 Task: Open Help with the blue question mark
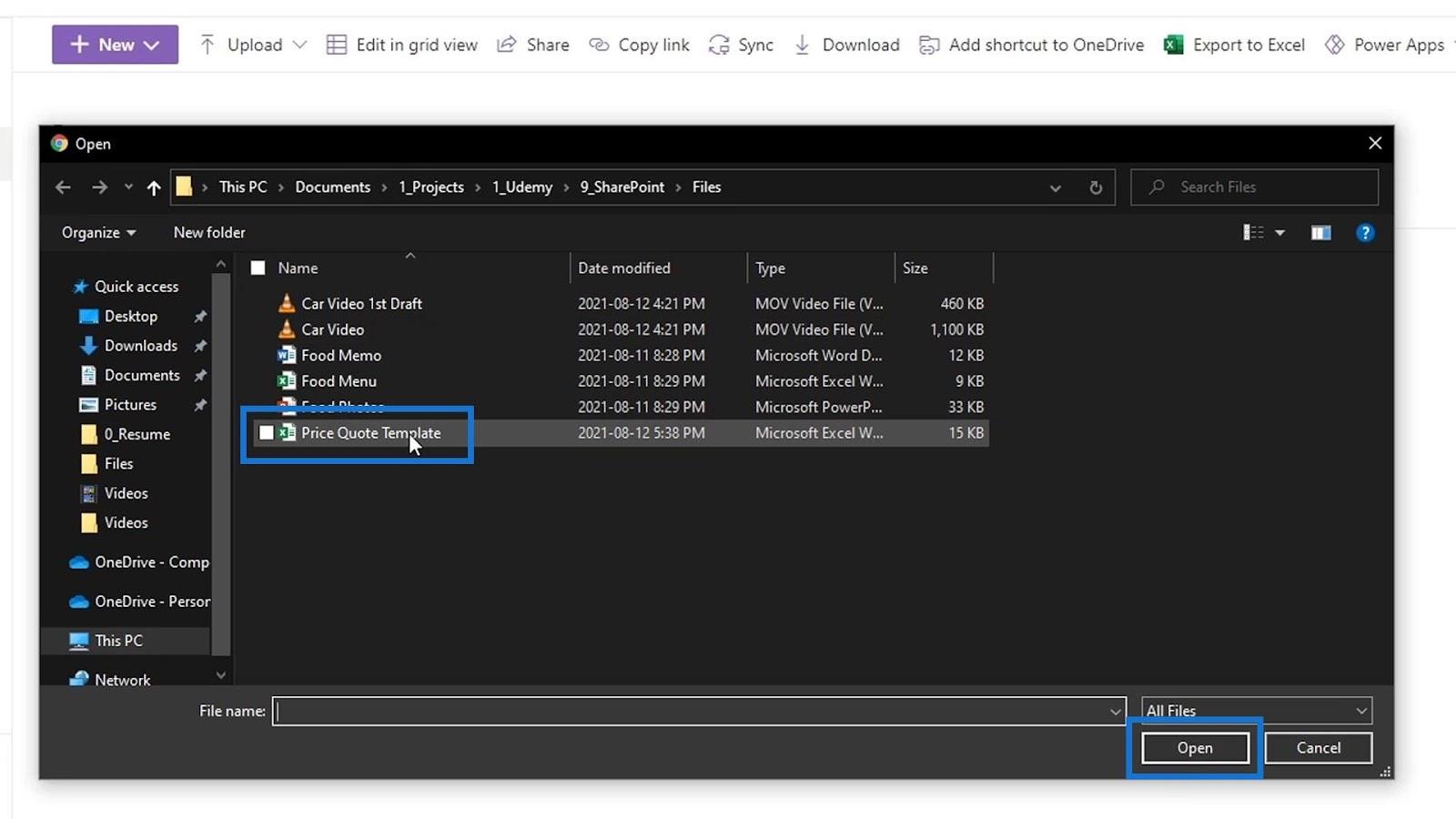(1365, 233)
